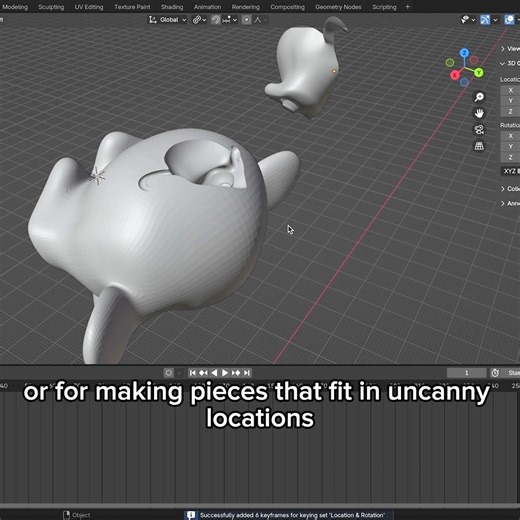The width and height of the screenshot is (520, 520).
Task: Jump to the last frame
Action: [x=247, y=373]
